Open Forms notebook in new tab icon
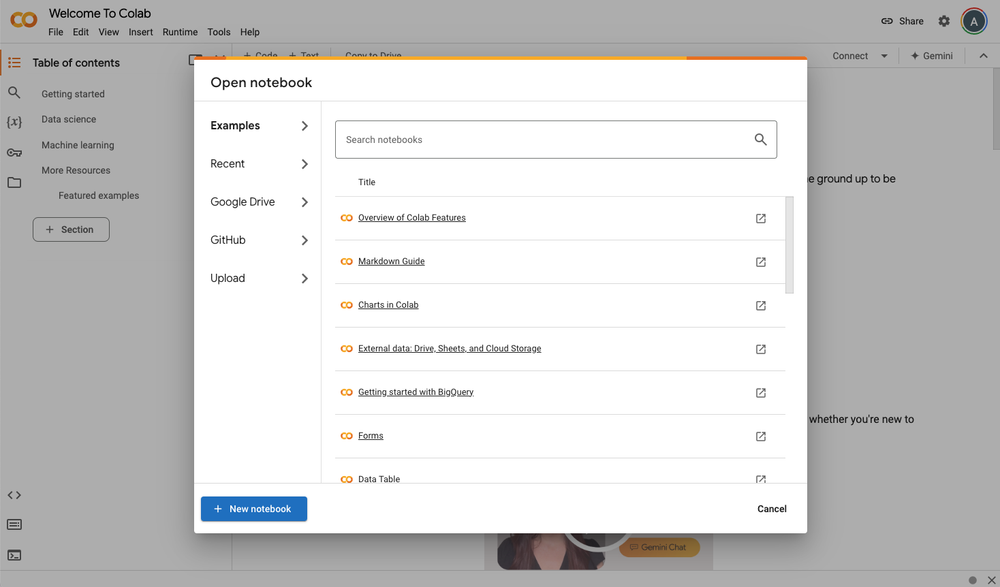This screenshot has height=587, width=1000. point(761,436)
